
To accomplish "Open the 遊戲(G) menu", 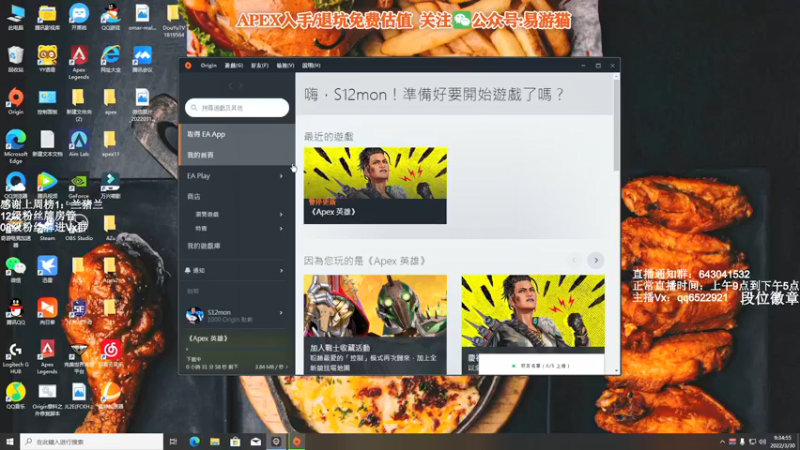I will (234, 65).
